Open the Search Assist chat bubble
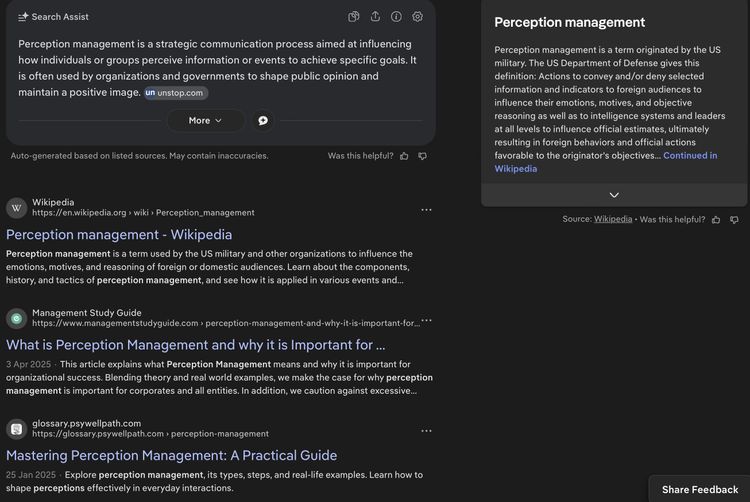Viewport: 750px width, 502px height. pos(263,120)
